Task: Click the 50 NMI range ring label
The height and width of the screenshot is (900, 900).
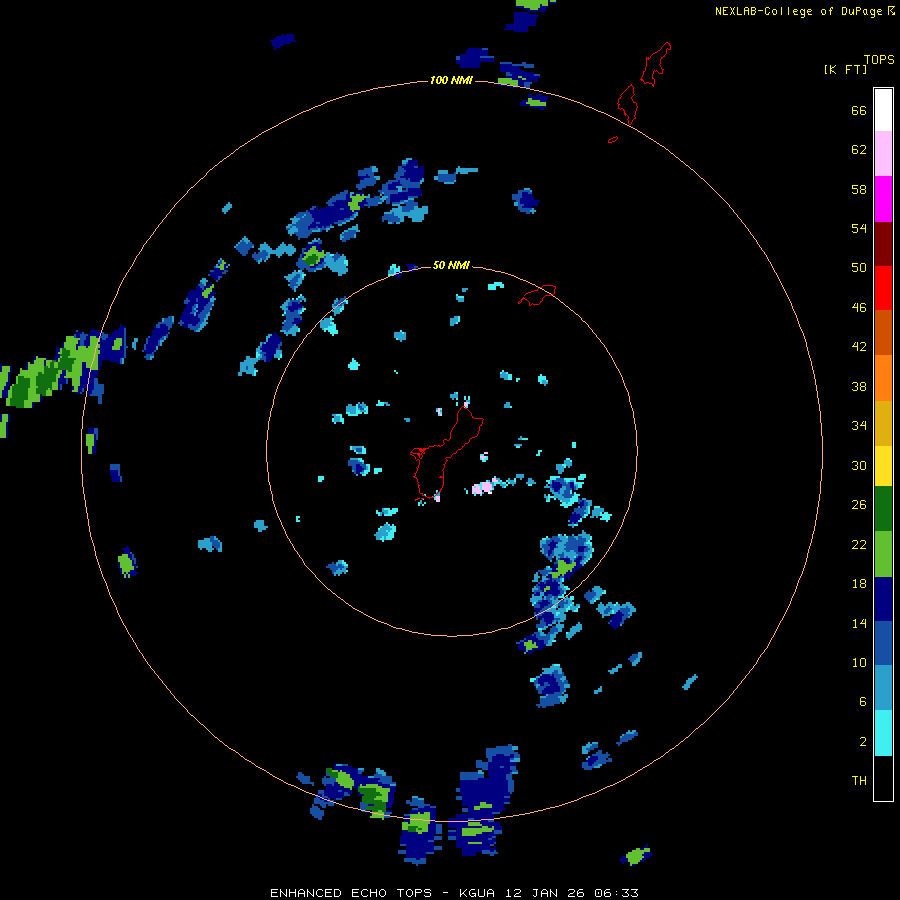Action: [451, 265]
